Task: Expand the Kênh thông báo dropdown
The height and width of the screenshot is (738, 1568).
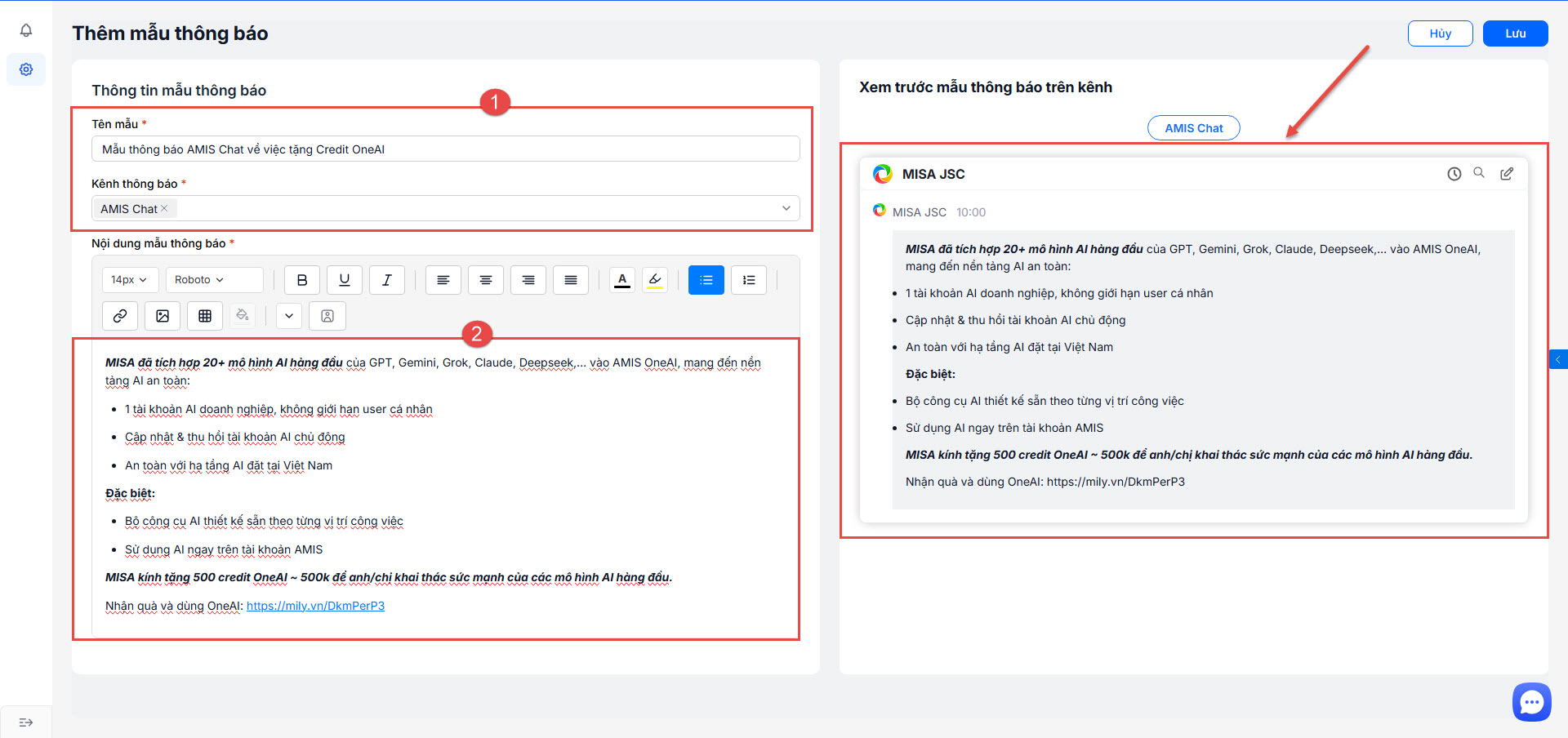Action: coord(786,208)
